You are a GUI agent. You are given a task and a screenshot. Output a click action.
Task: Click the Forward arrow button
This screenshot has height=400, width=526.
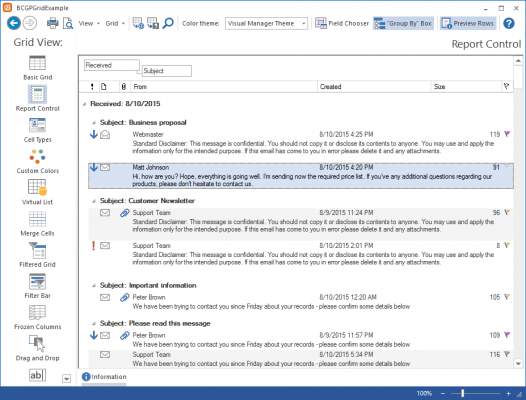point(30,23)
